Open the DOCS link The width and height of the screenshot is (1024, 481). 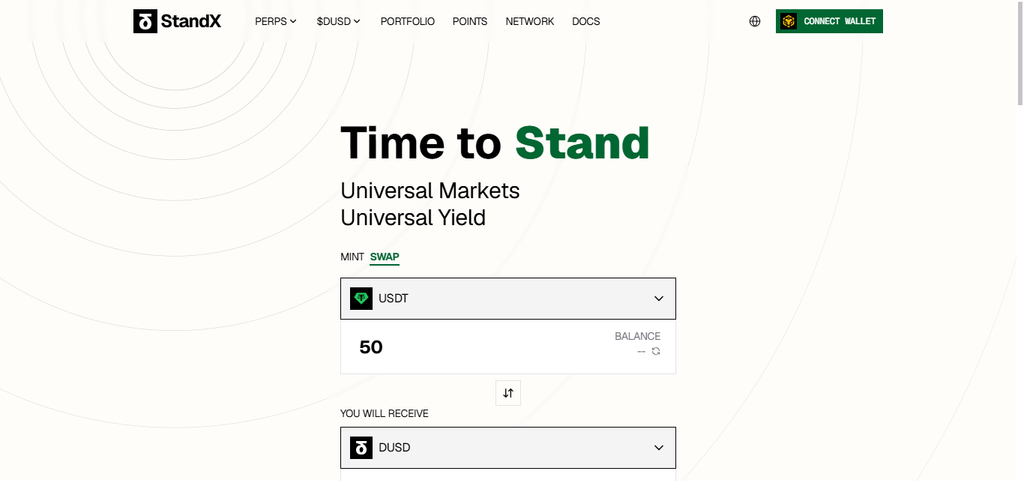(x=586, y=22)
